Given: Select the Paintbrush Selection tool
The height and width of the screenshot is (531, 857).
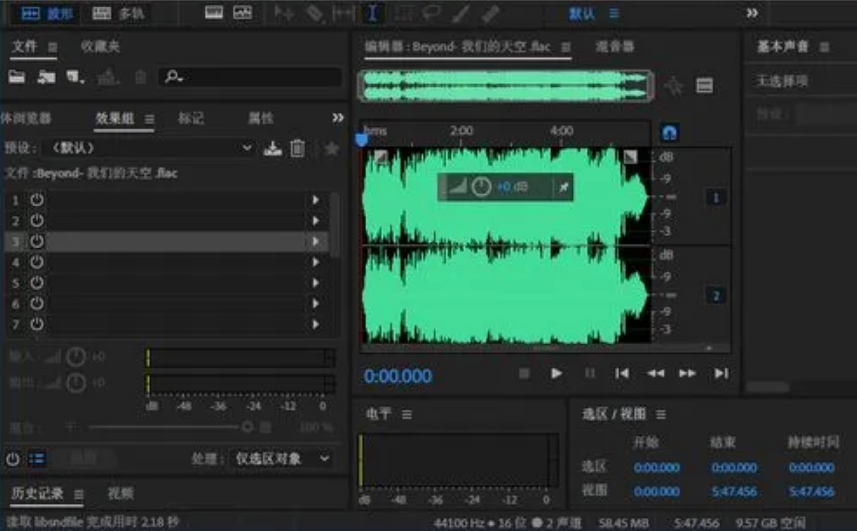Looking at the screenshot, I should point(461,13).
